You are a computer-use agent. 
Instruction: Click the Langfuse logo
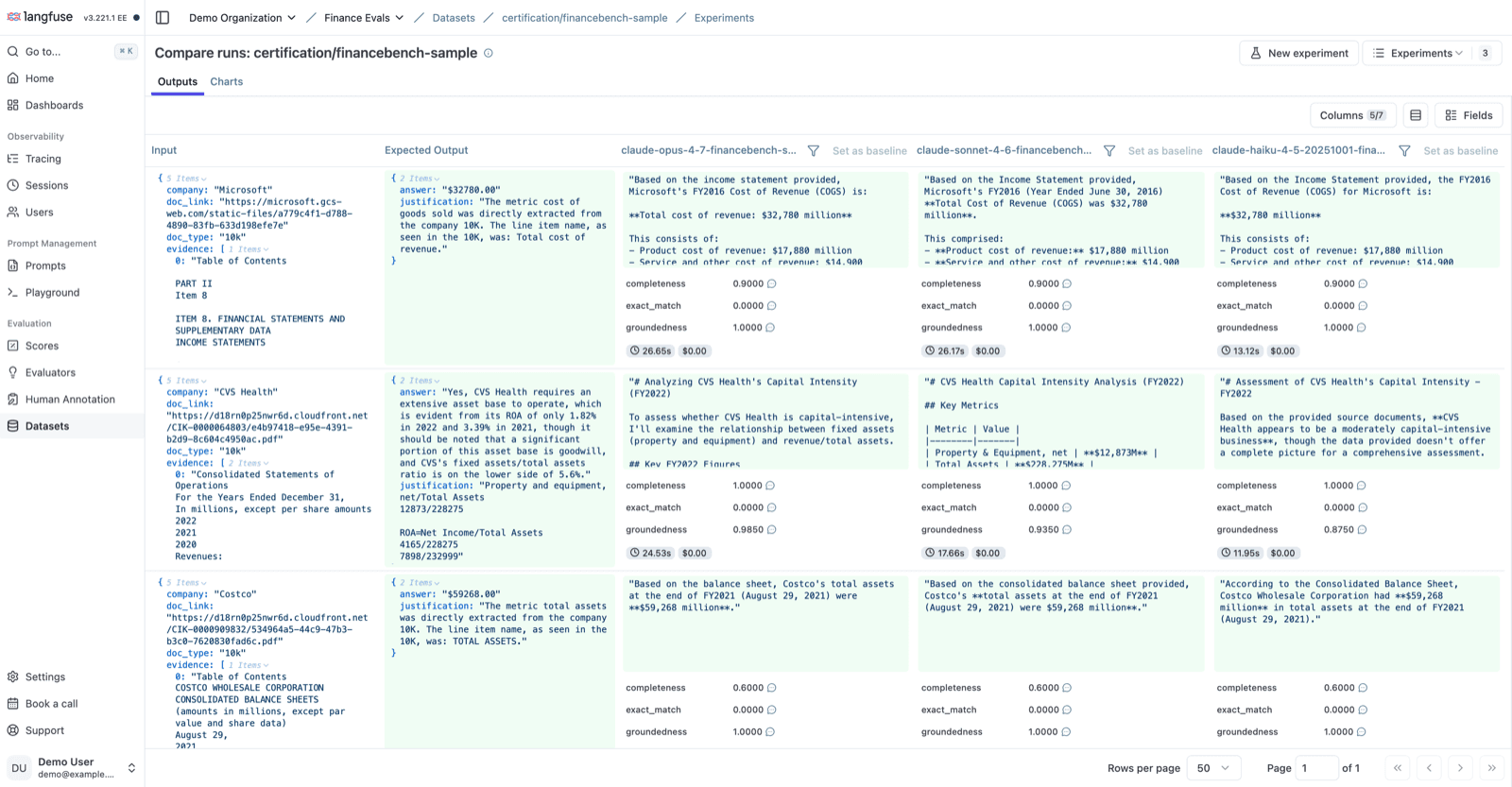click(41, 17)
